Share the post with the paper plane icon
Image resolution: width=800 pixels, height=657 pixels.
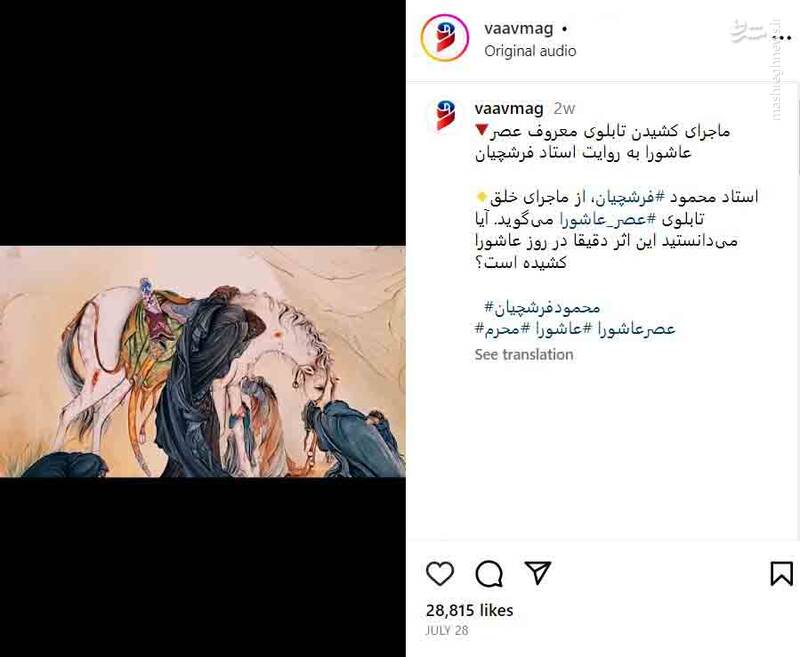[x=538, y=573]
